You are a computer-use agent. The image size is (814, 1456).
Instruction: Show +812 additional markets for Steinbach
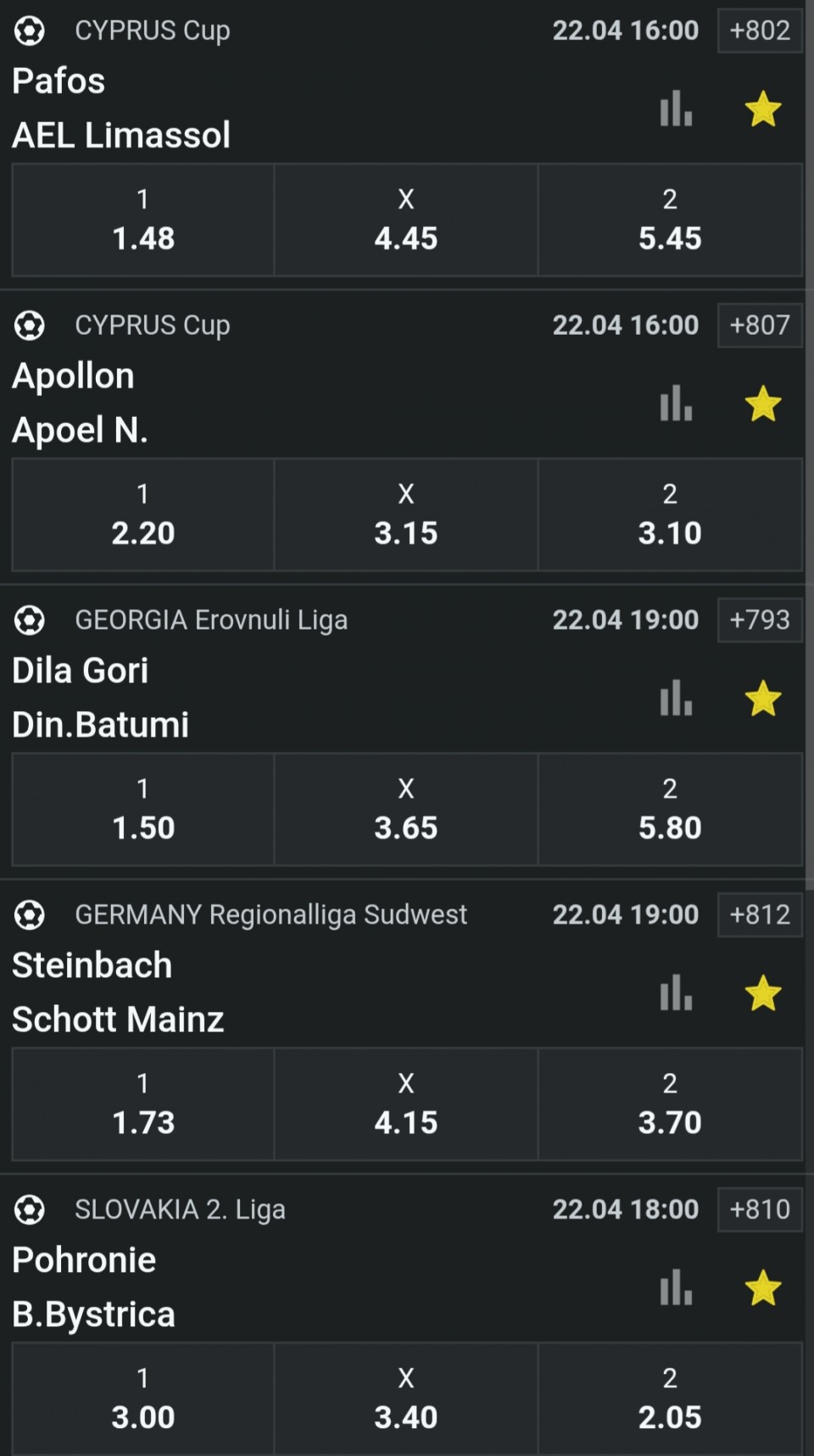[760, 915]
